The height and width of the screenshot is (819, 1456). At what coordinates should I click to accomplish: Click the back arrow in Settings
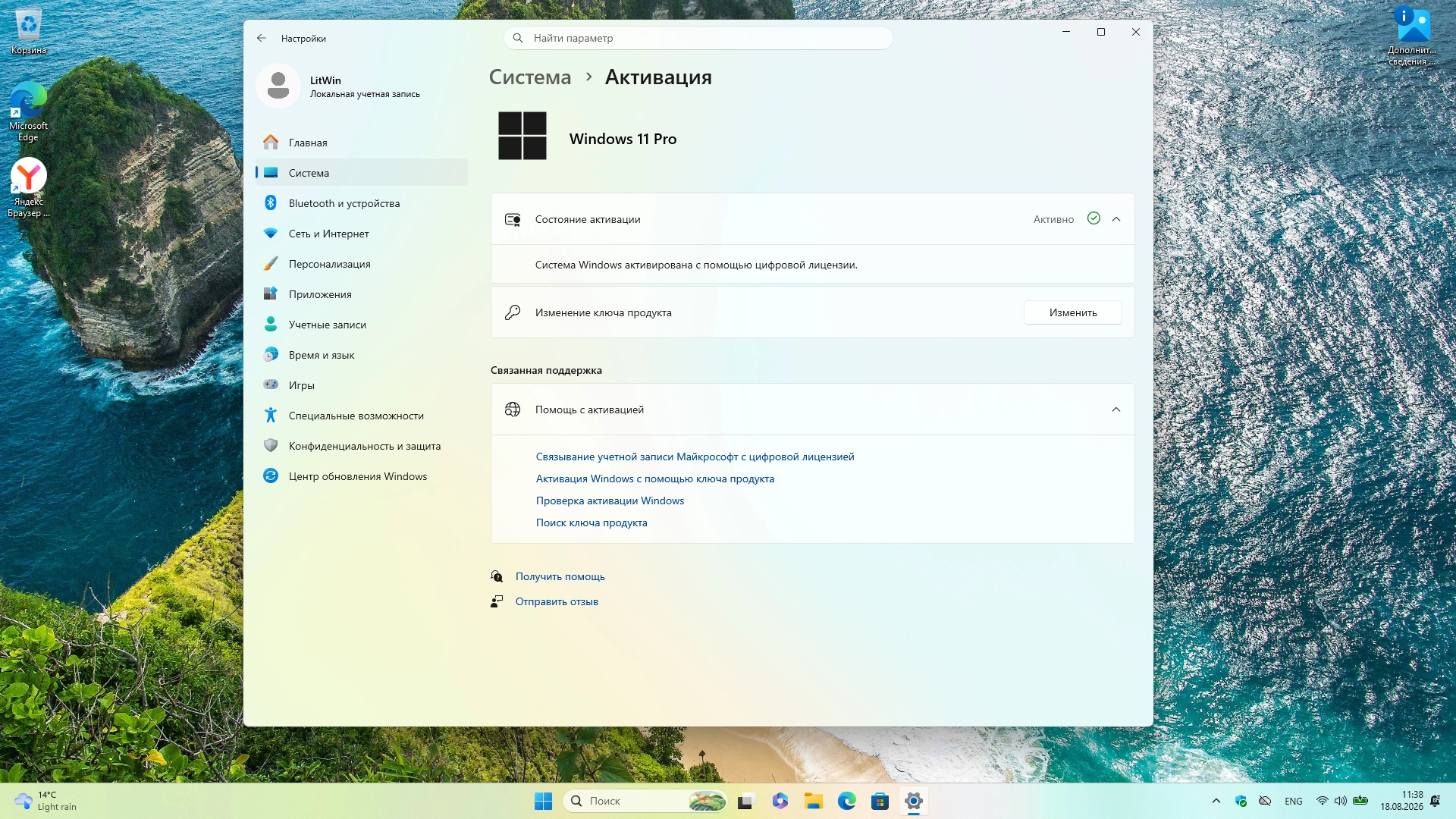pos(262,38)
